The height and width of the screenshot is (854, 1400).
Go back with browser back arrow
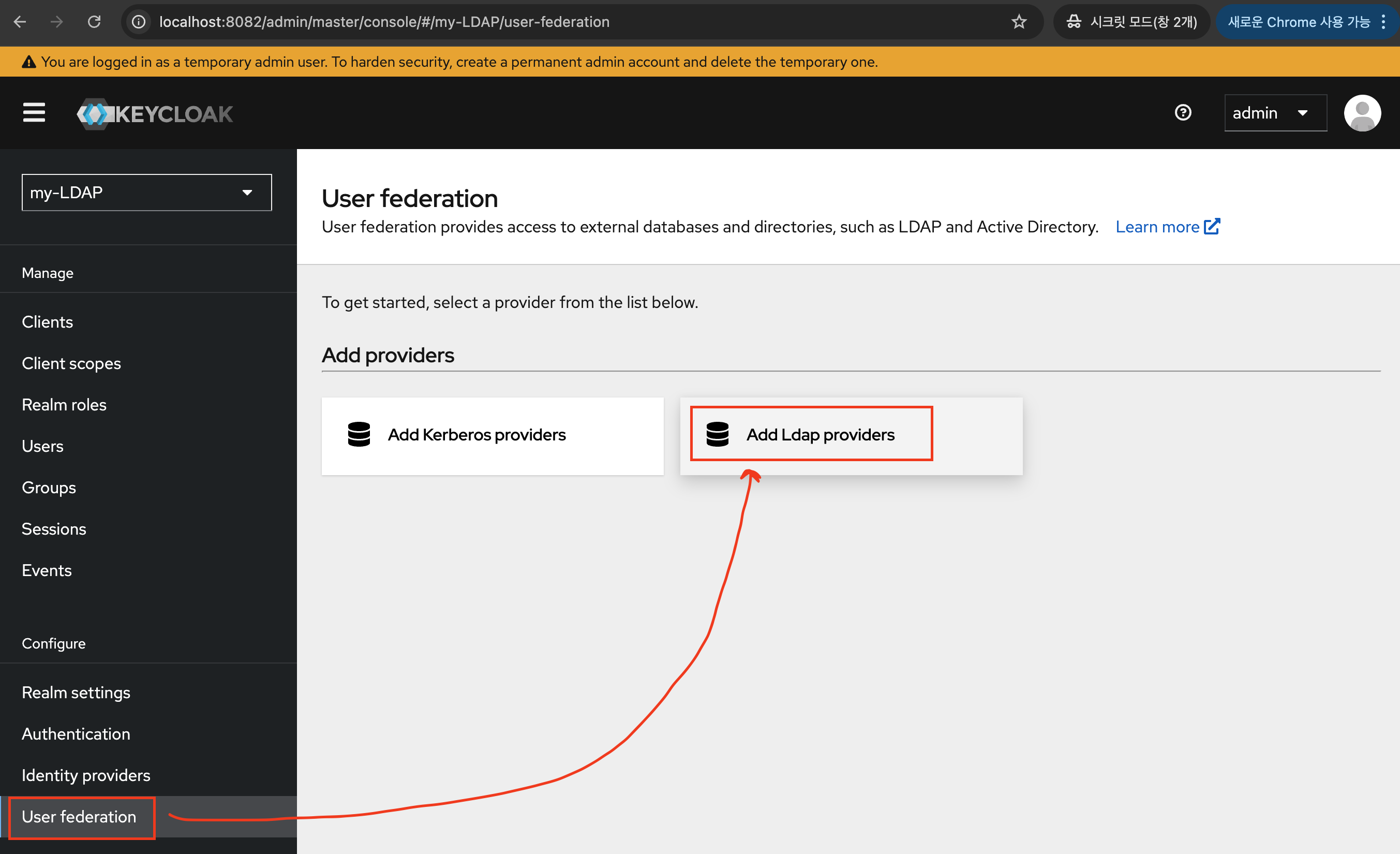20,22
